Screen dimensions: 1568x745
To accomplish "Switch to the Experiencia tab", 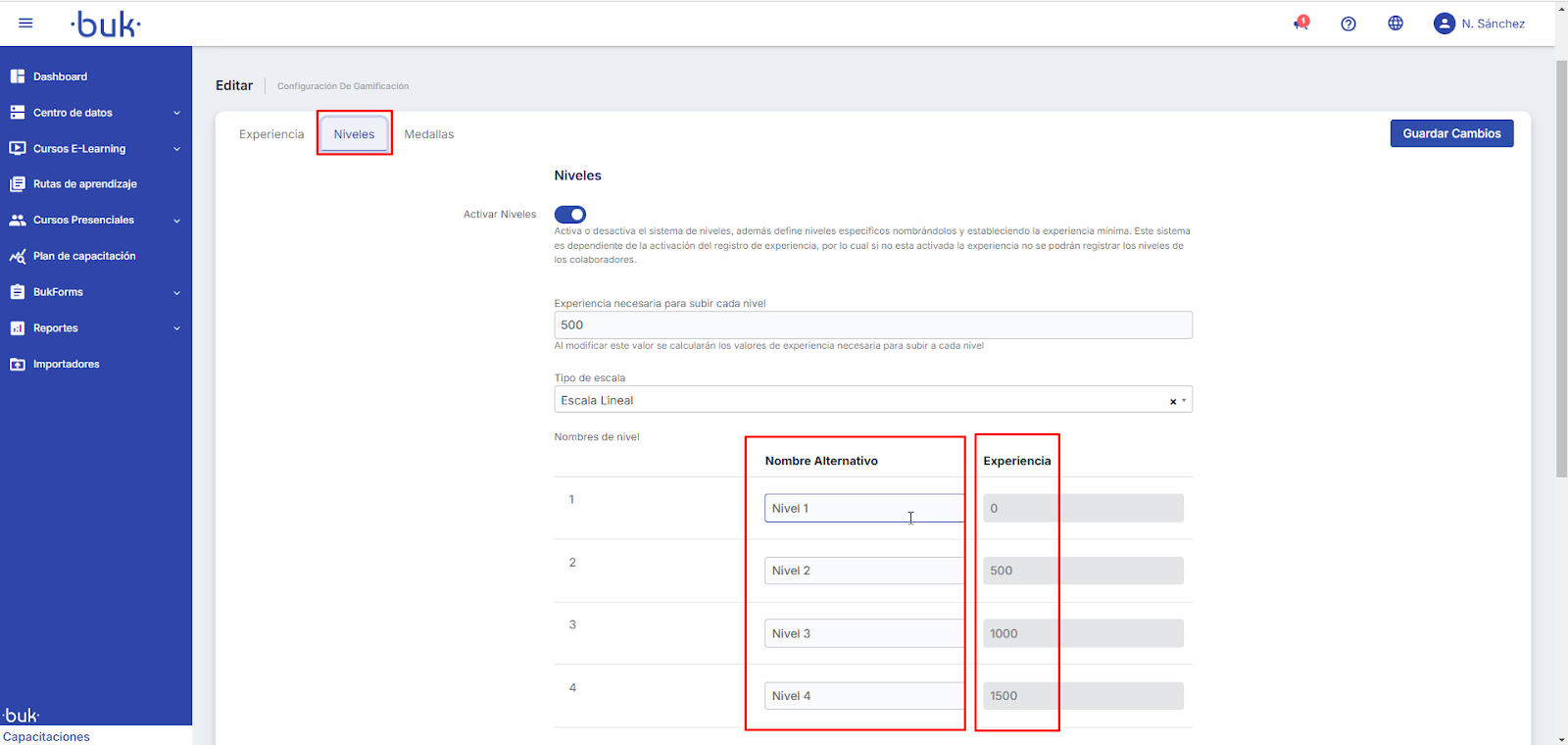I will [271, 134].
